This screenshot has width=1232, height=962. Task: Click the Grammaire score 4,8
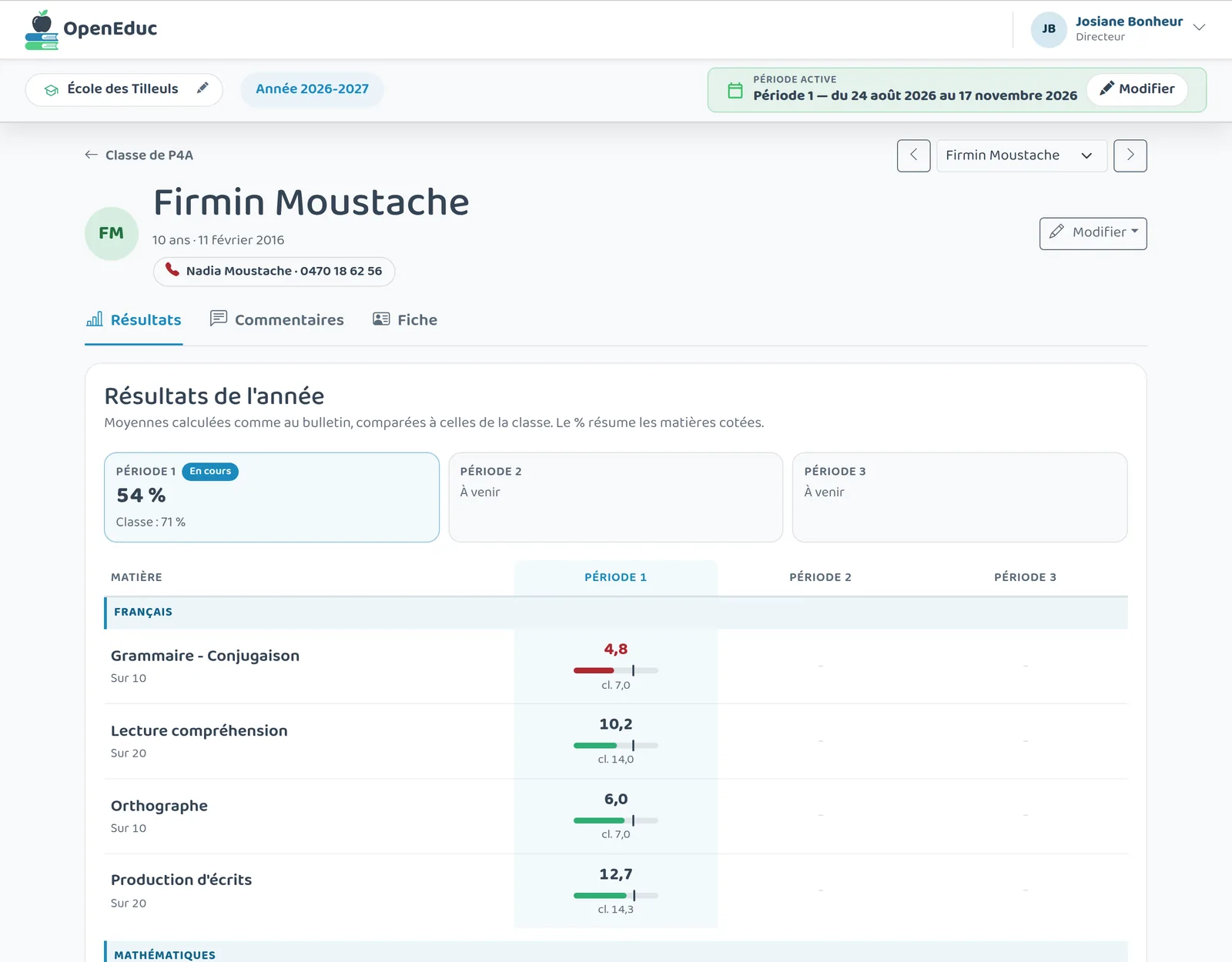click(616, 650)
